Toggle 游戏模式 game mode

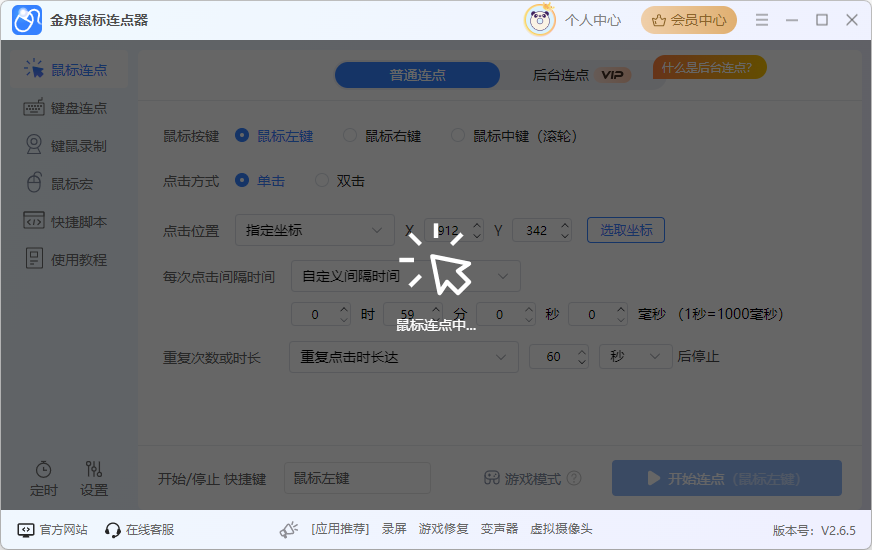pos(522,478)
